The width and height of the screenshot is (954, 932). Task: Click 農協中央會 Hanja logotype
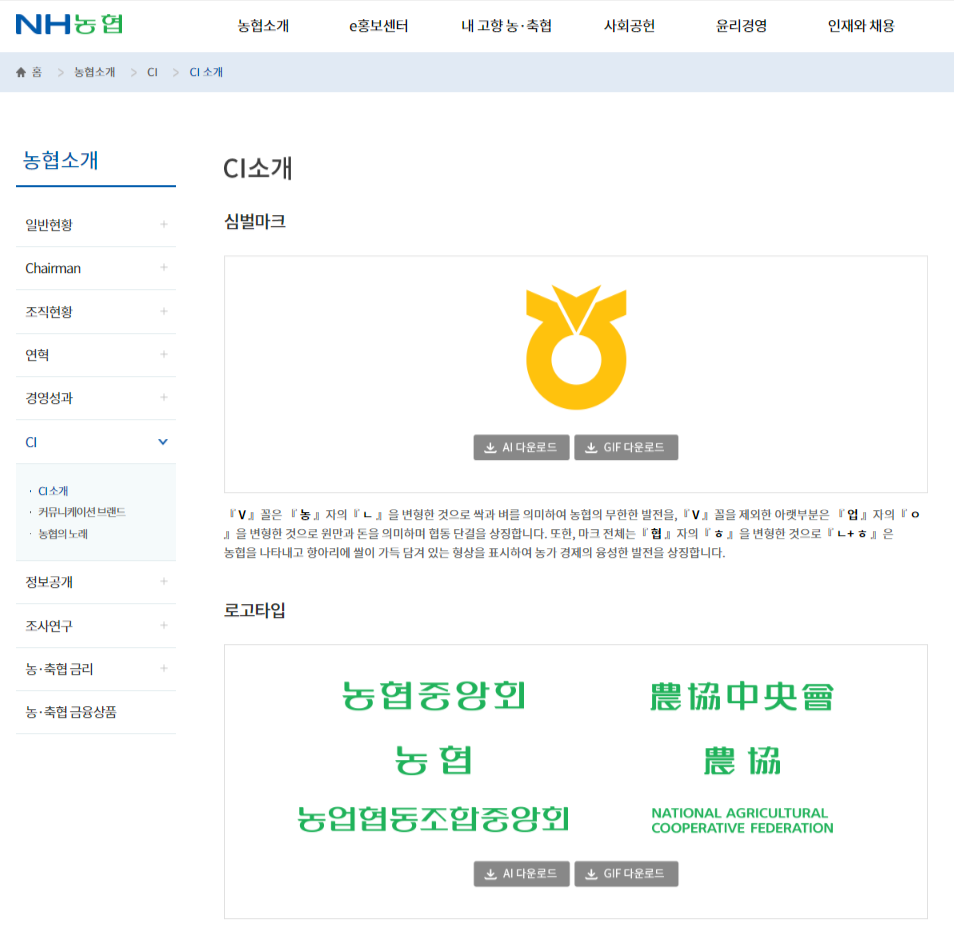tap(742, 697)
